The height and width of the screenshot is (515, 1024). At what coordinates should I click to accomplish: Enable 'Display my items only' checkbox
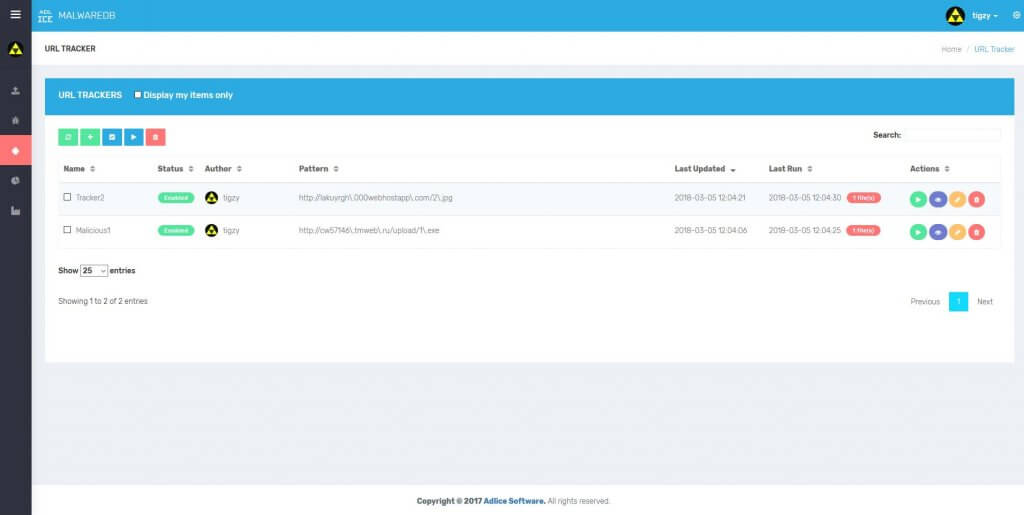point(138,95)
